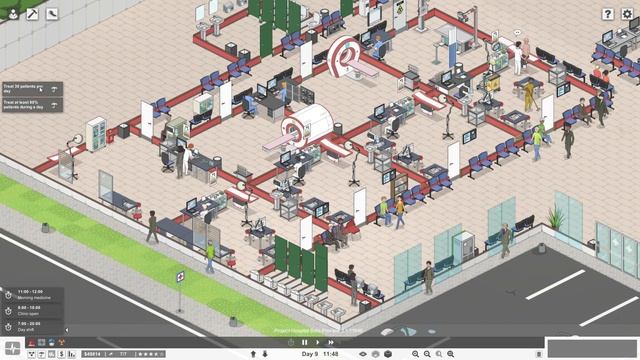Set game speed to fast forward
640x360 pixels.
[331, 342]
